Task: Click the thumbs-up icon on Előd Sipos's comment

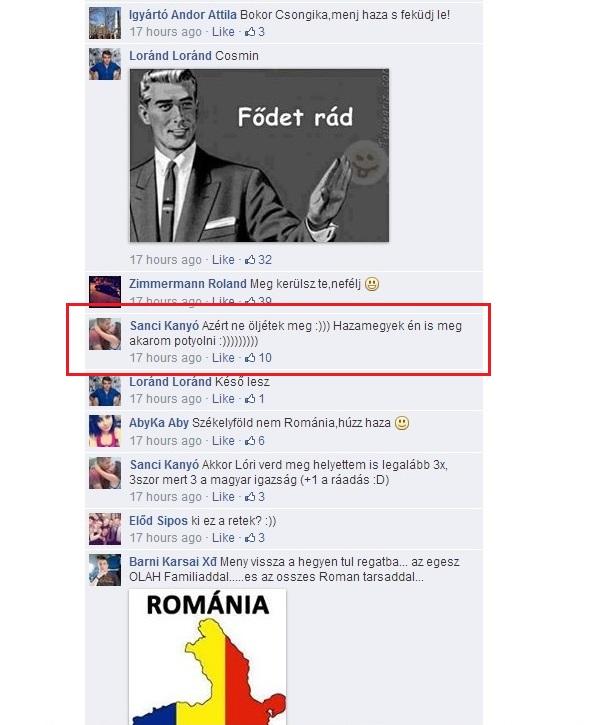Action: pos(250,538)
